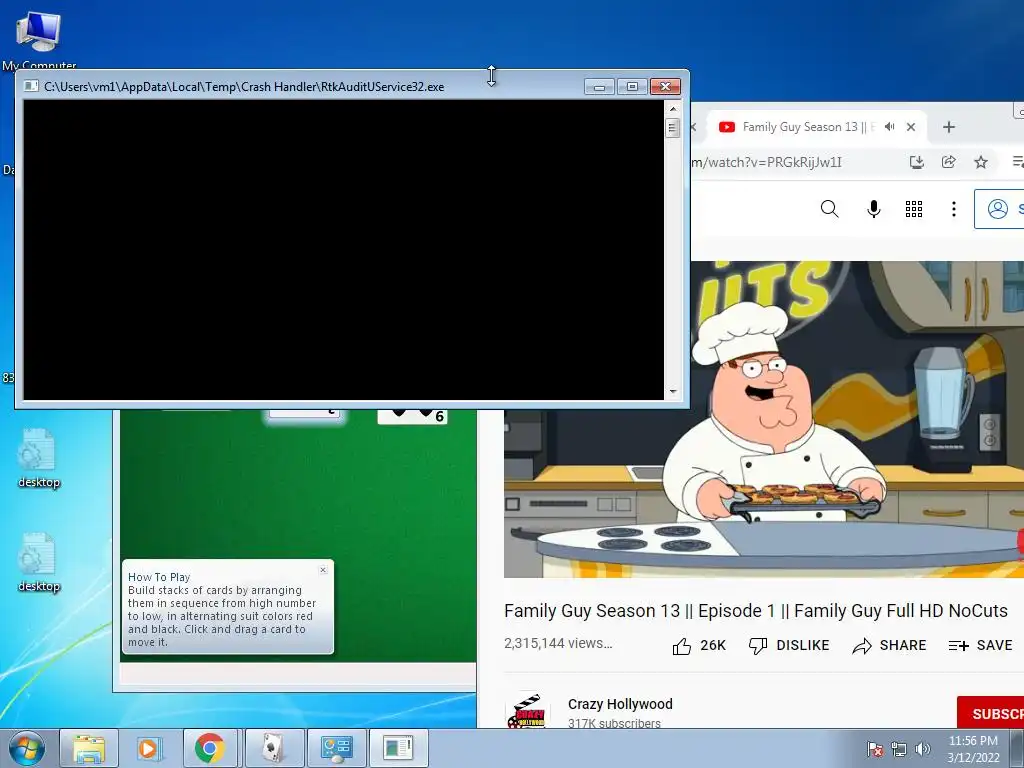Image resolution: width=1024 pixels, height=768 pixels.
Task: Close the Family Guy Season 13 tab
Action: 911,127
